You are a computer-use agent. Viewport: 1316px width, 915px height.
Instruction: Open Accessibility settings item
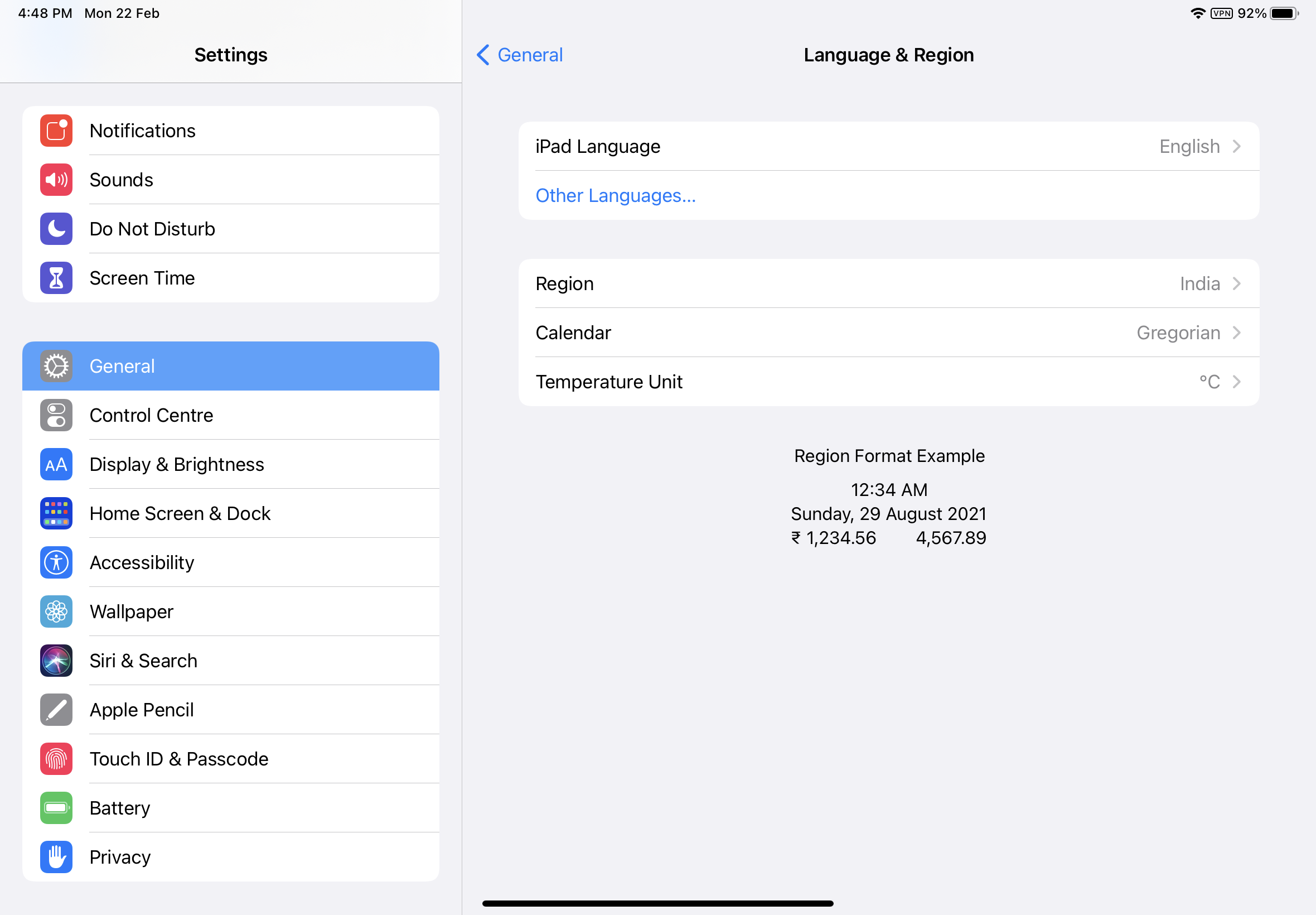coord(230,562)
